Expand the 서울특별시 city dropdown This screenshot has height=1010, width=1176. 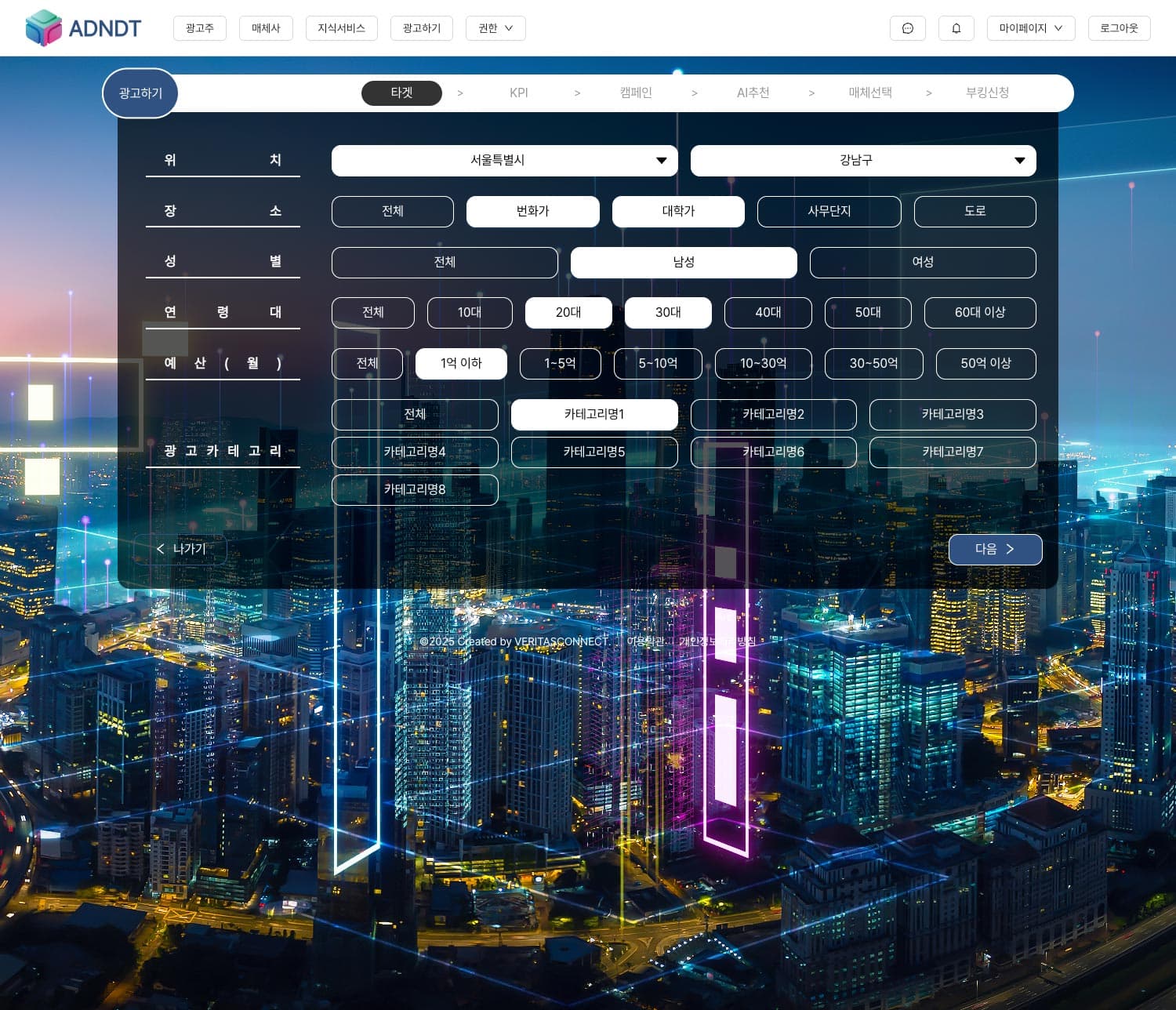[x=504, y=161]
